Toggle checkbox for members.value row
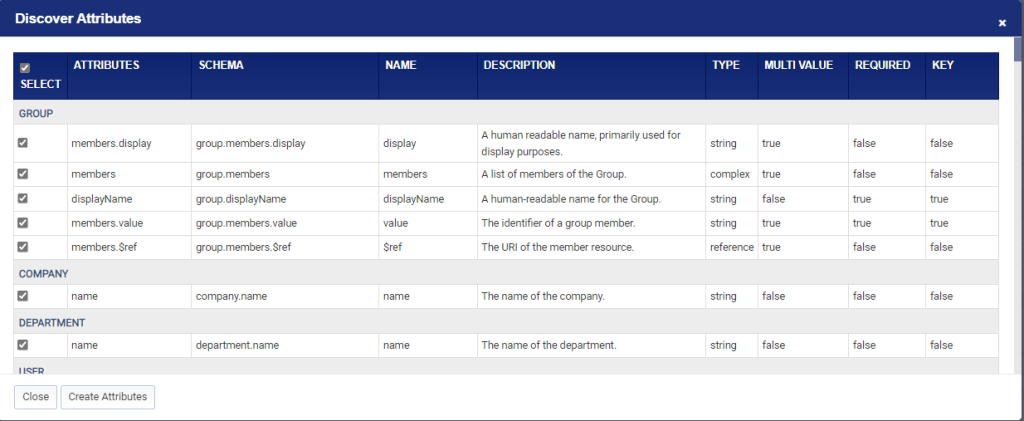 (23, 223)
